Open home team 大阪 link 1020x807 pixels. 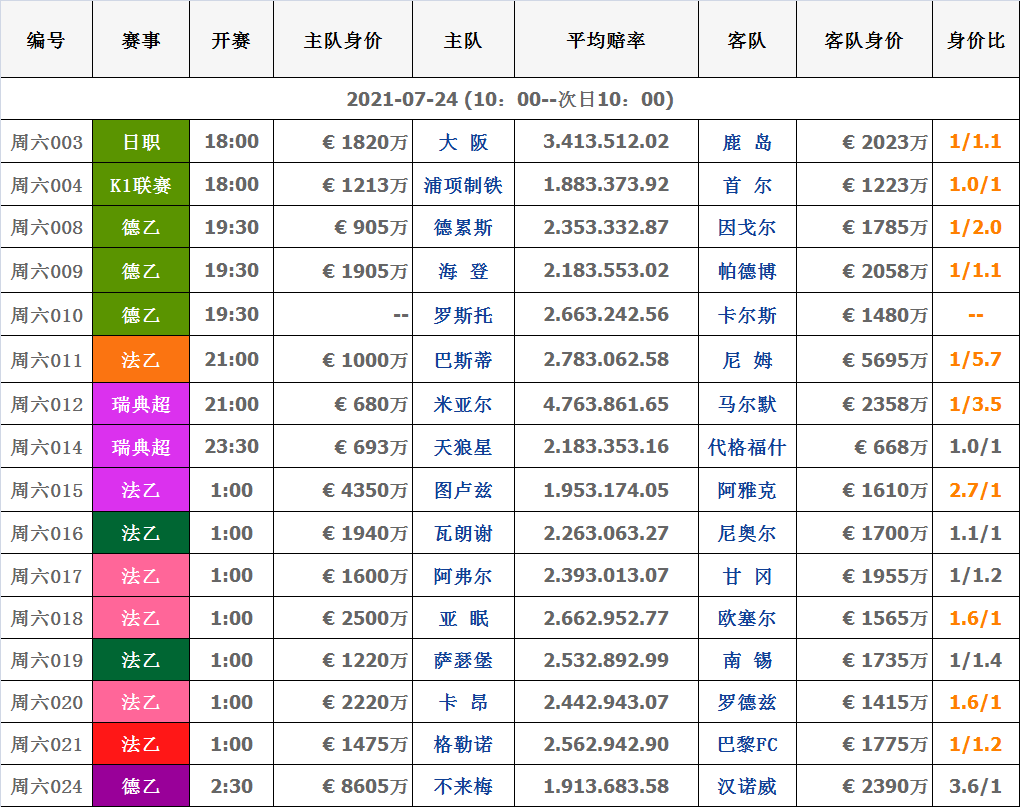463,142
